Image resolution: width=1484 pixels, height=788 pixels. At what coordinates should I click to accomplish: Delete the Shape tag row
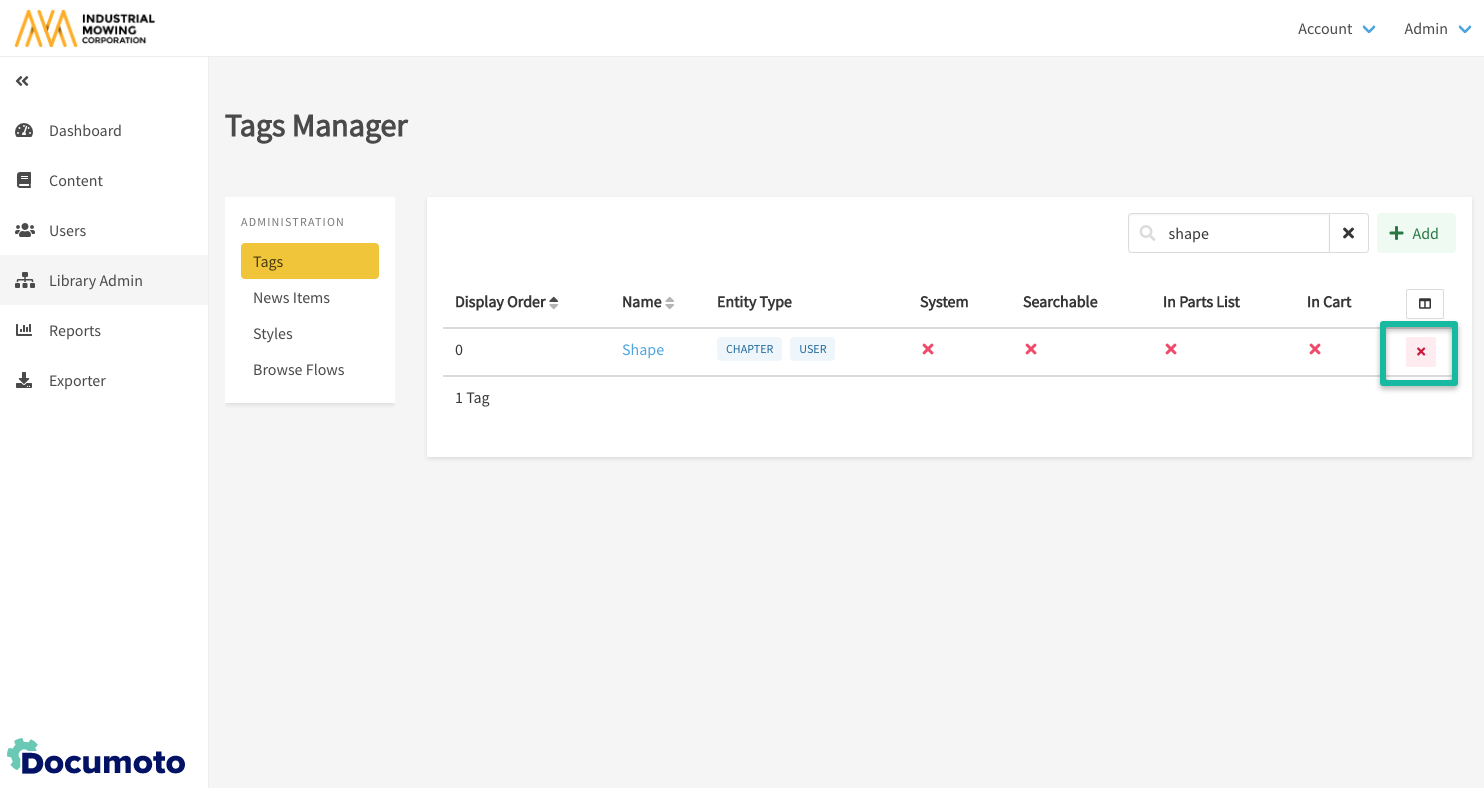coord(1420,351)
